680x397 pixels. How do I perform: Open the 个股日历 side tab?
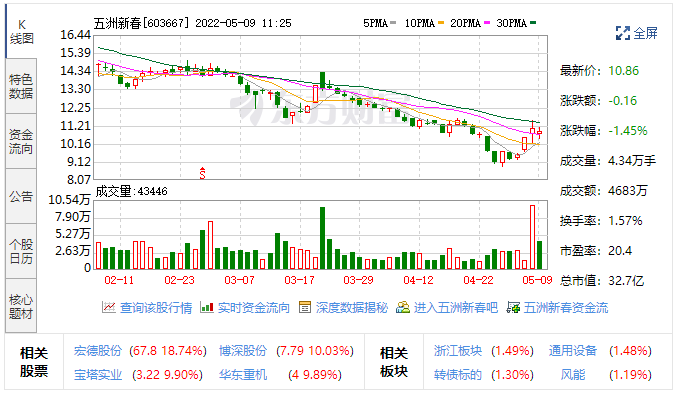pyautogui.click(x=21, y=252)
